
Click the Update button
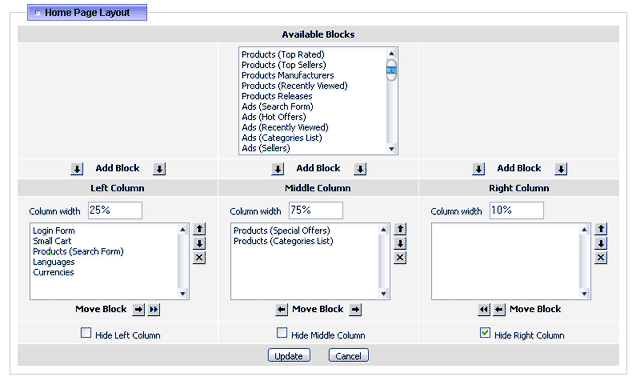289,356
